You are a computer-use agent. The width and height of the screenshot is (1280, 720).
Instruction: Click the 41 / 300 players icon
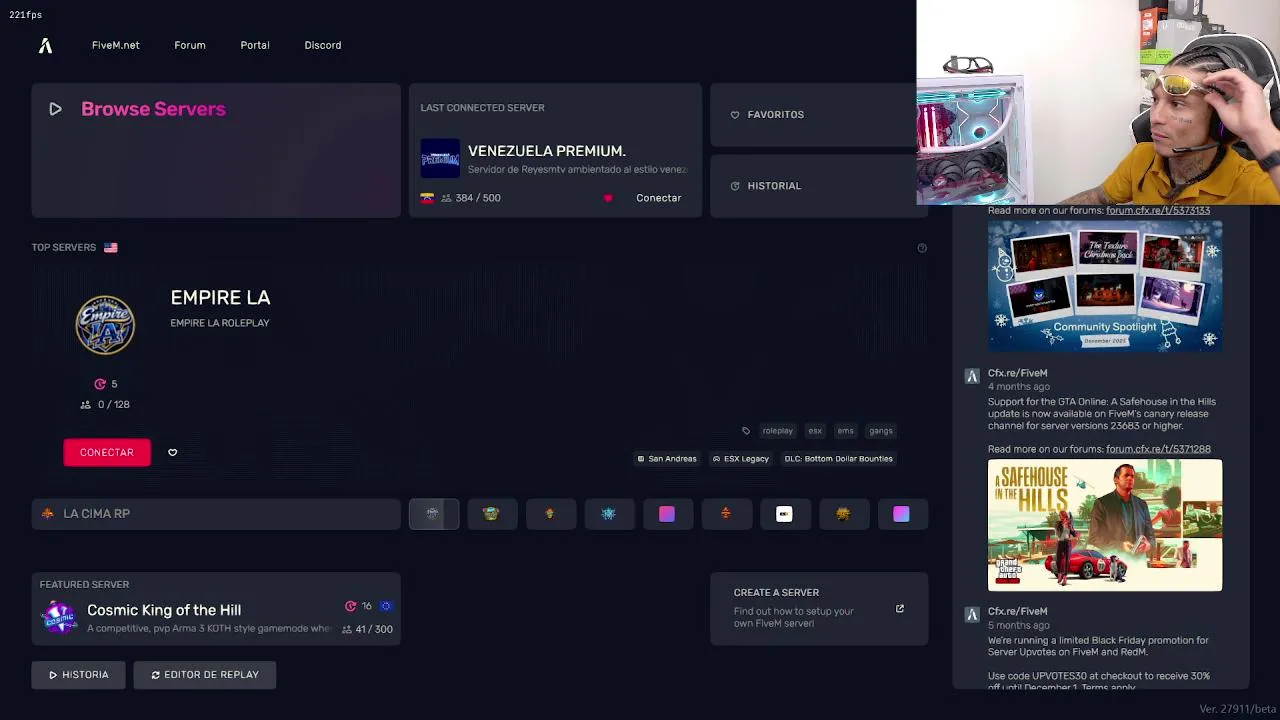[347, 630]
